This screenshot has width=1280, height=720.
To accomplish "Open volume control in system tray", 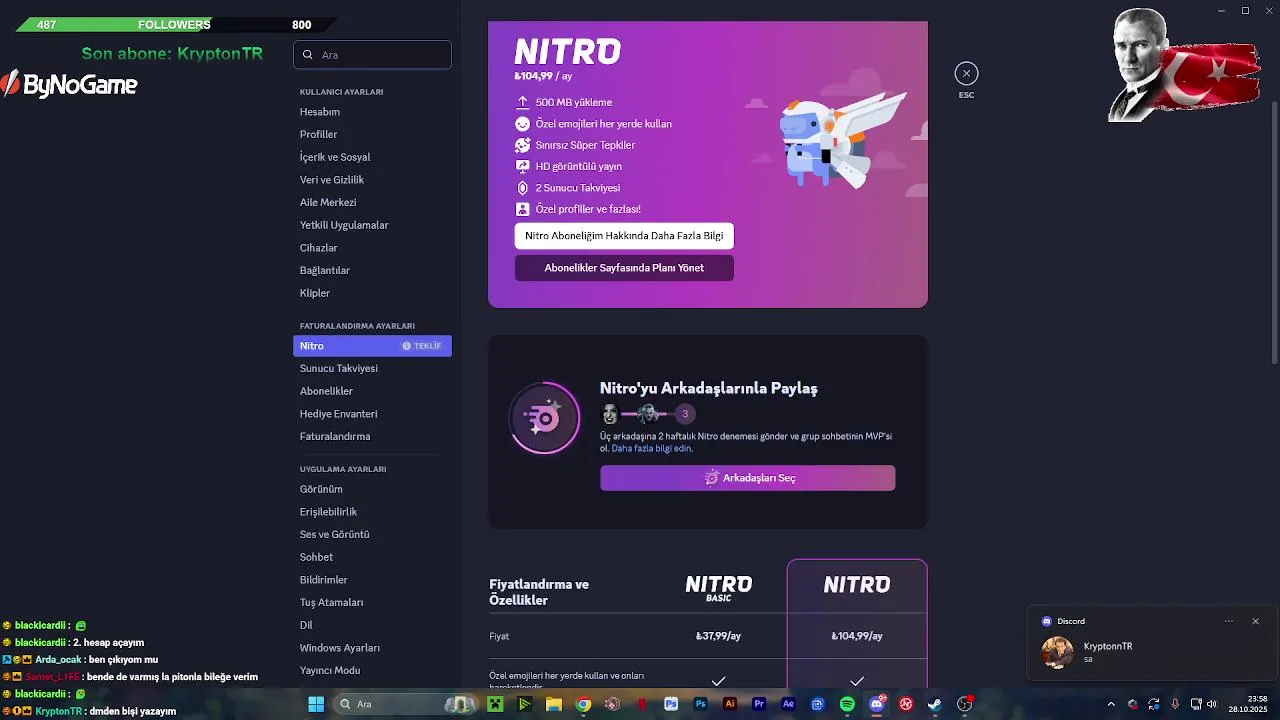I will click(x=1212, y=704).
